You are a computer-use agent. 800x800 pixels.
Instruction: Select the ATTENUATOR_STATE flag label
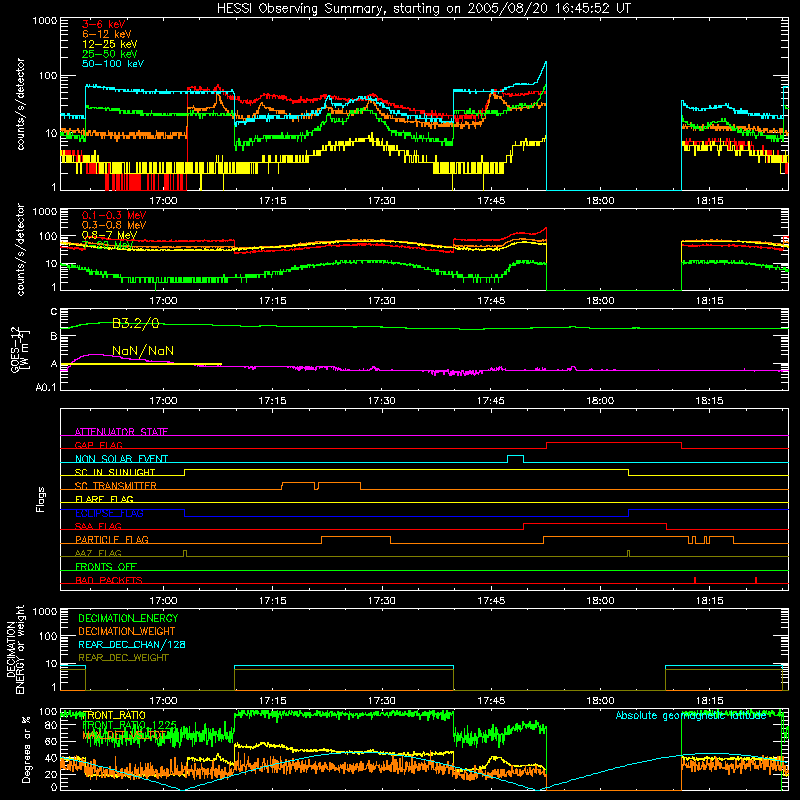click(121, 432)
